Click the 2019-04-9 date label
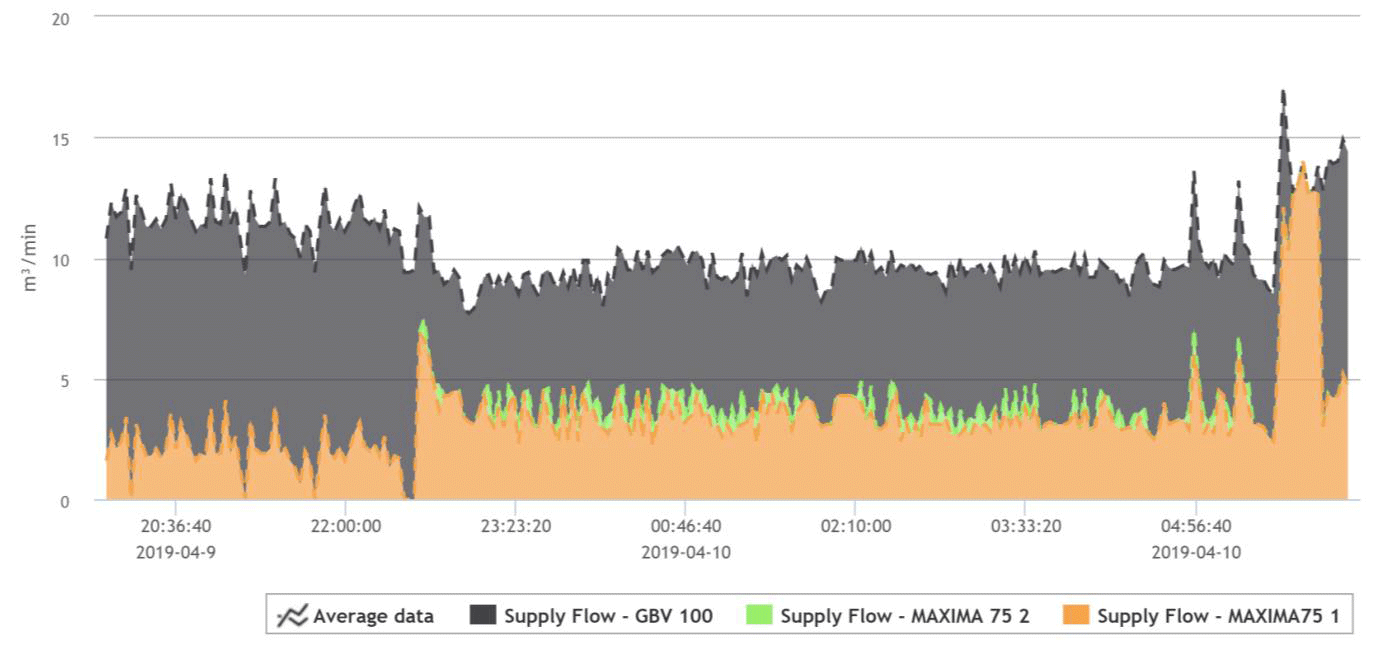The width and height of the screenshot is (1383, 659). 175,551
